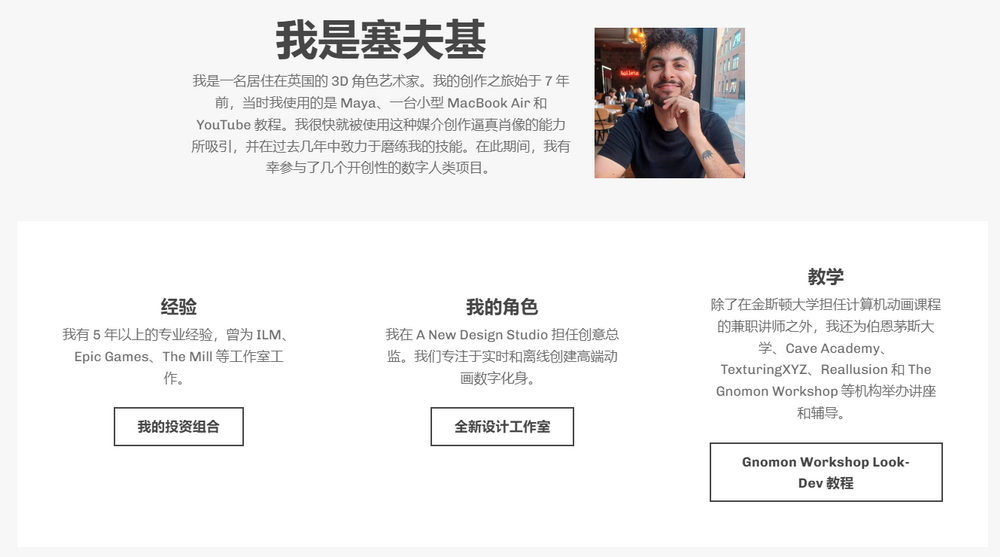Click the Maya text in intro paragraph
Viewport: 1000px width, 557px height.
(358, 103)
